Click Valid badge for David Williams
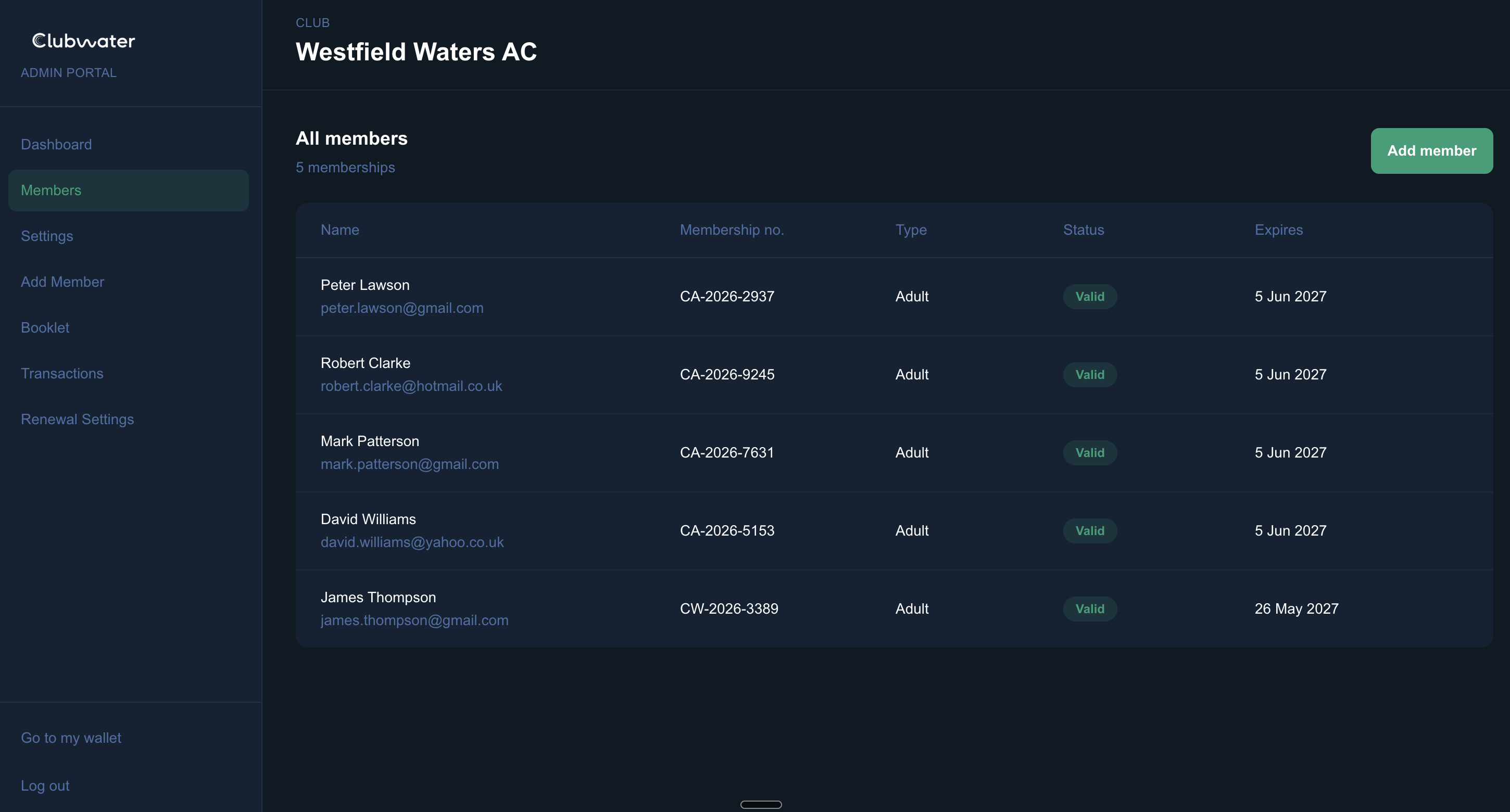The image size is (1510, 812). pos(1090,531)
